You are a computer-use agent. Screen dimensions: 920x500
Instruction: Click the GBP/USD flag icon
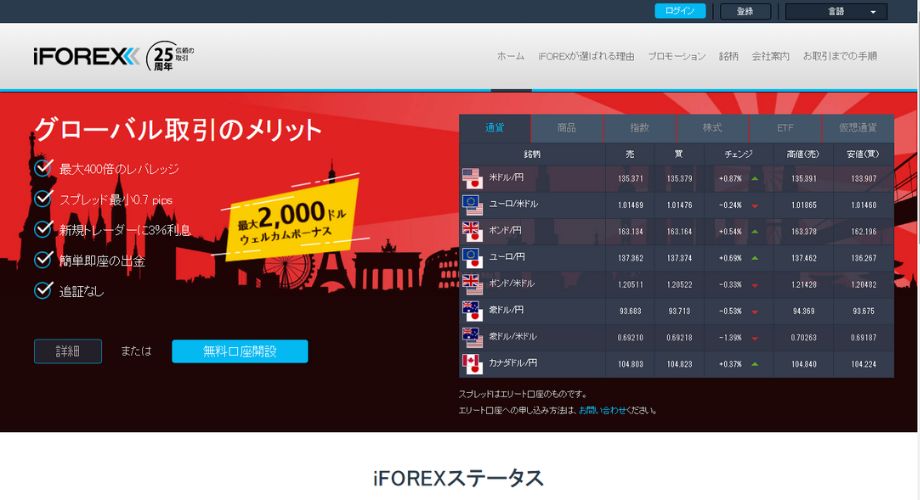[x=472, y=284]
